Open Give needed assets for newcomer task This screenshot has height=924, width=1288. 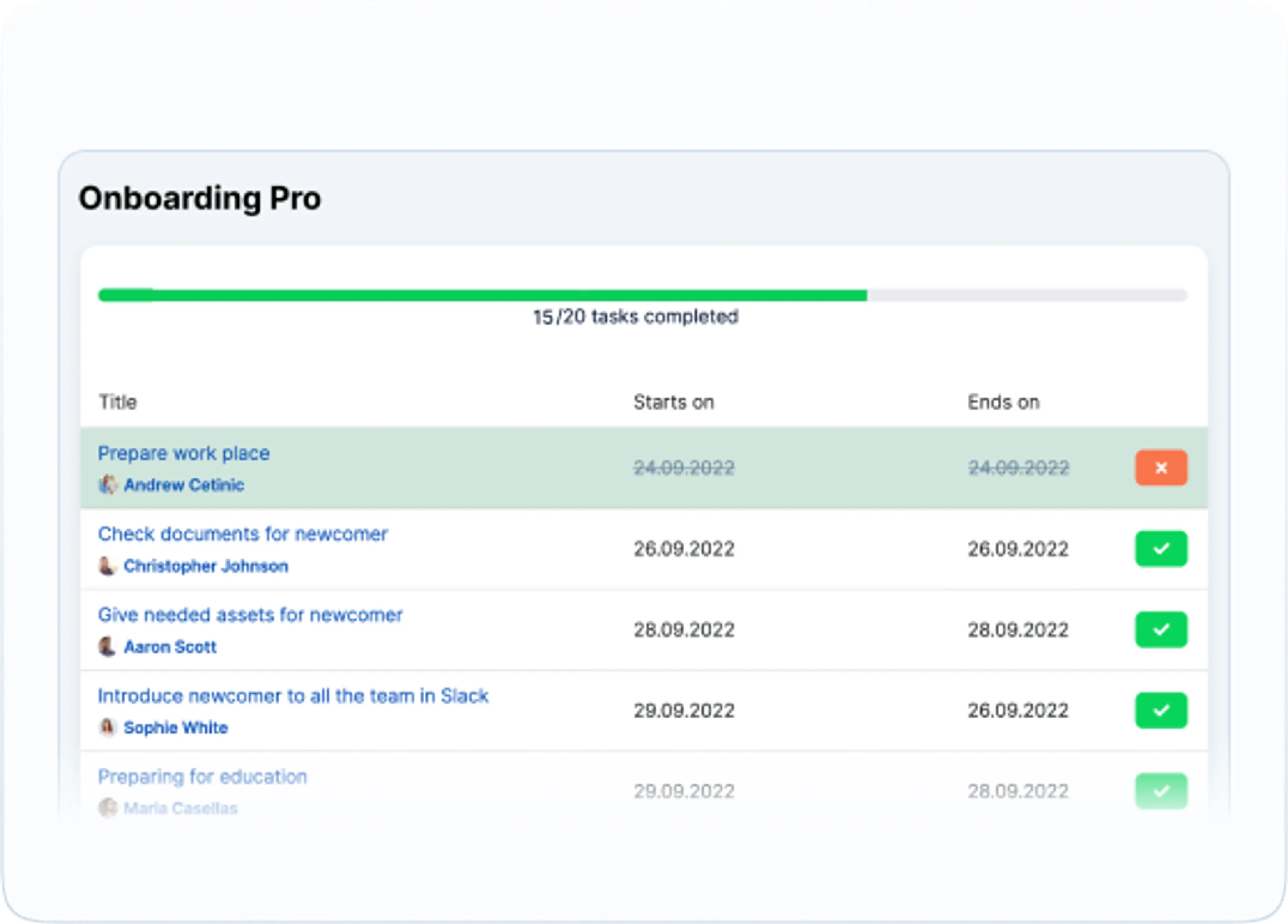[x=250, y=615]
